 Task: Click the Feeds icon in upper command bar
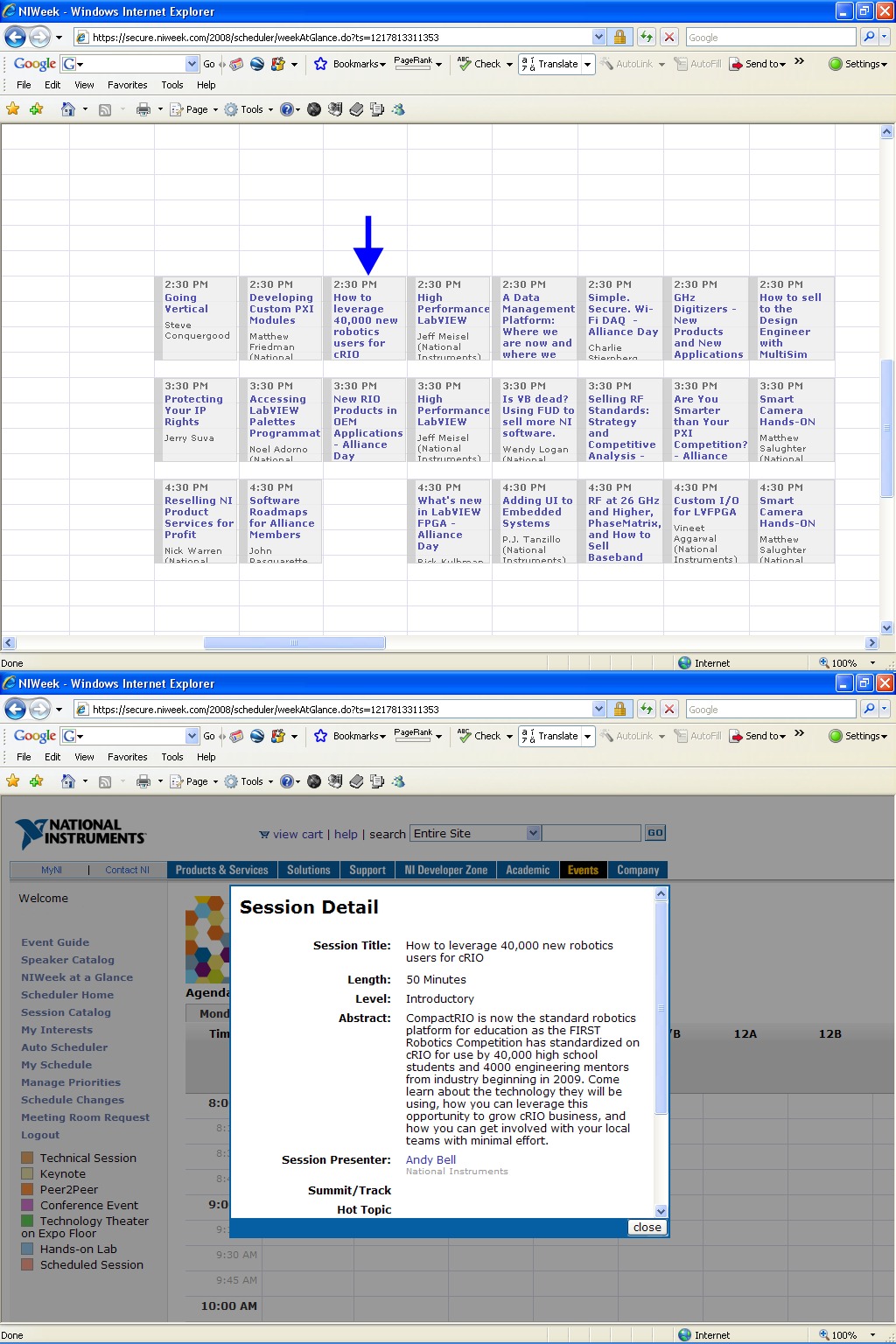[x=105, y=109]
